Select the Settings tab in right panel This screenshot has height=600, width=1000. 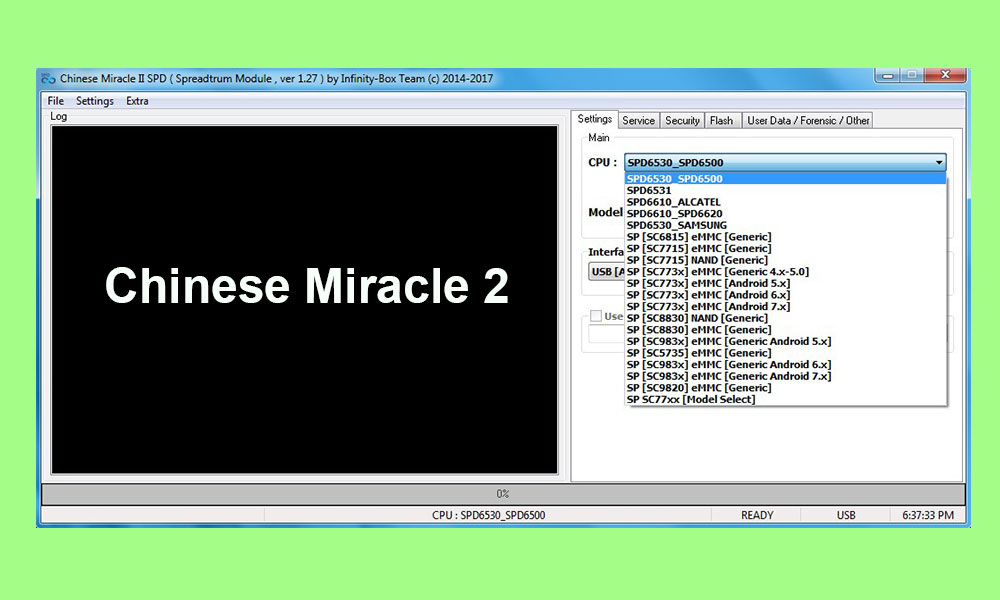(x=594, y=119)
